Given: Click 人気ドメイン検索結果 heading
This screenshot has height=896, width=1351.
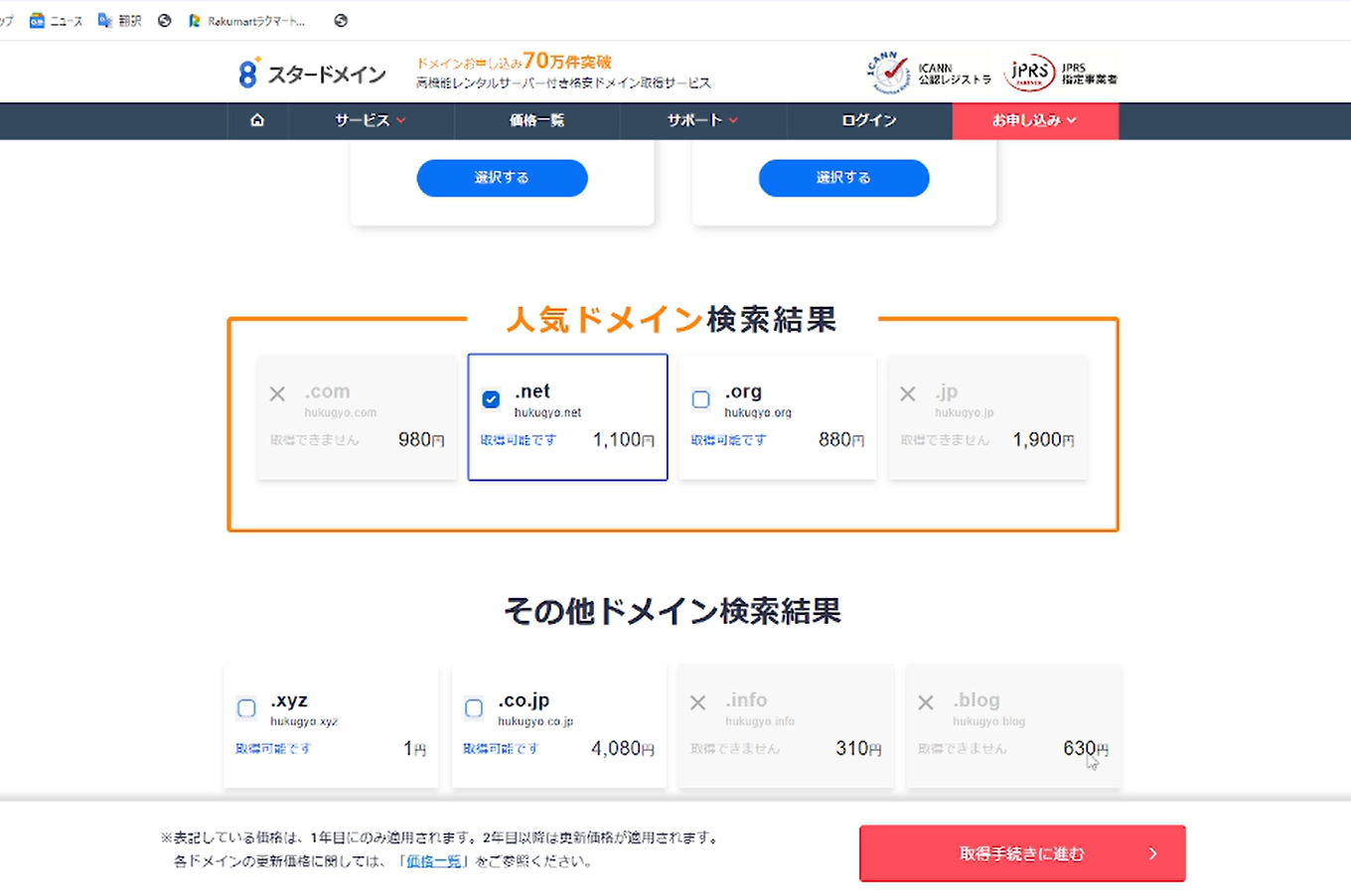Looking at the screenshot, I should point(672,320).
